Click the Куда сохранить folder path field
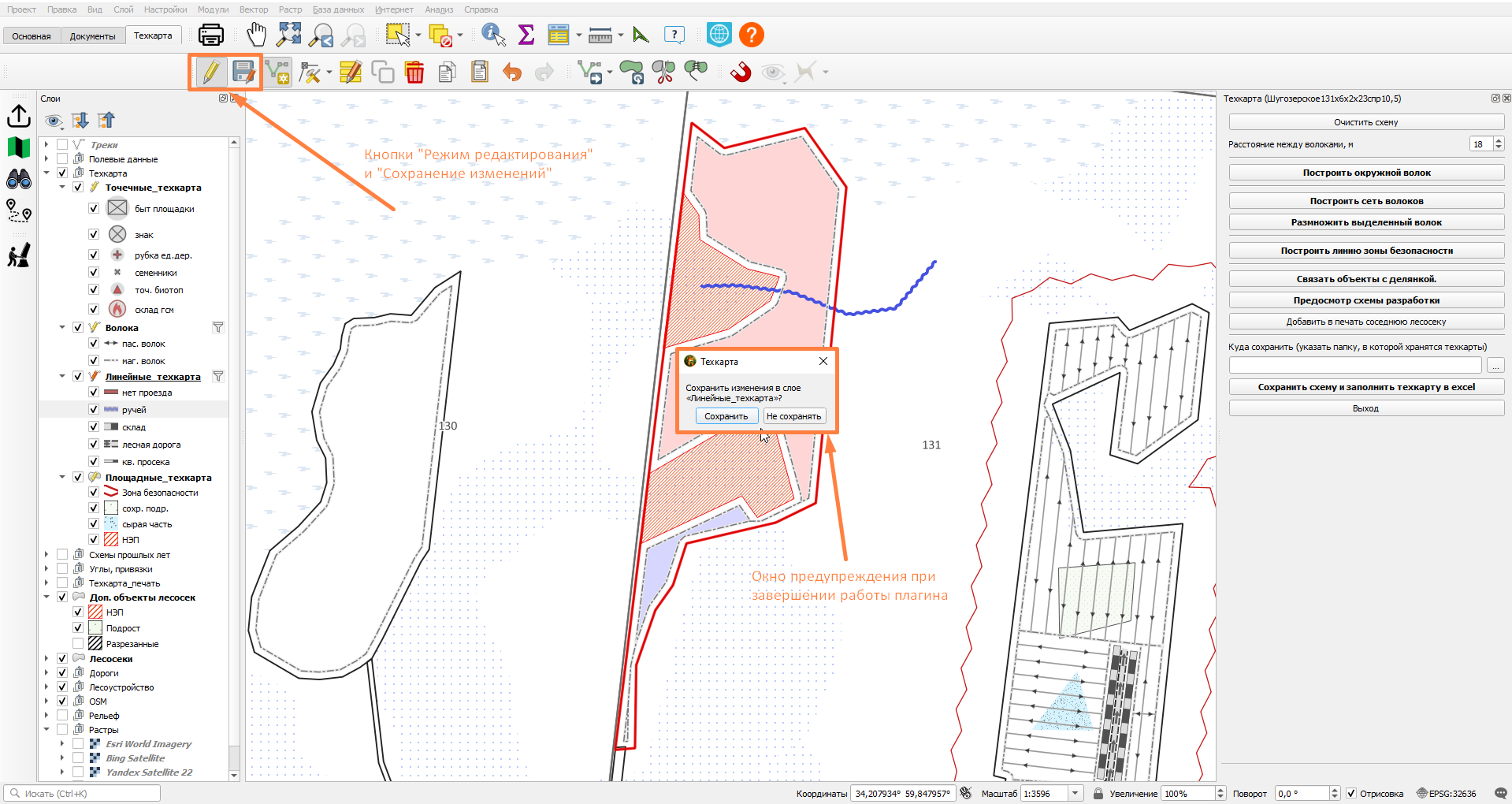1512x804 pixels. [x=1355, y=366]
